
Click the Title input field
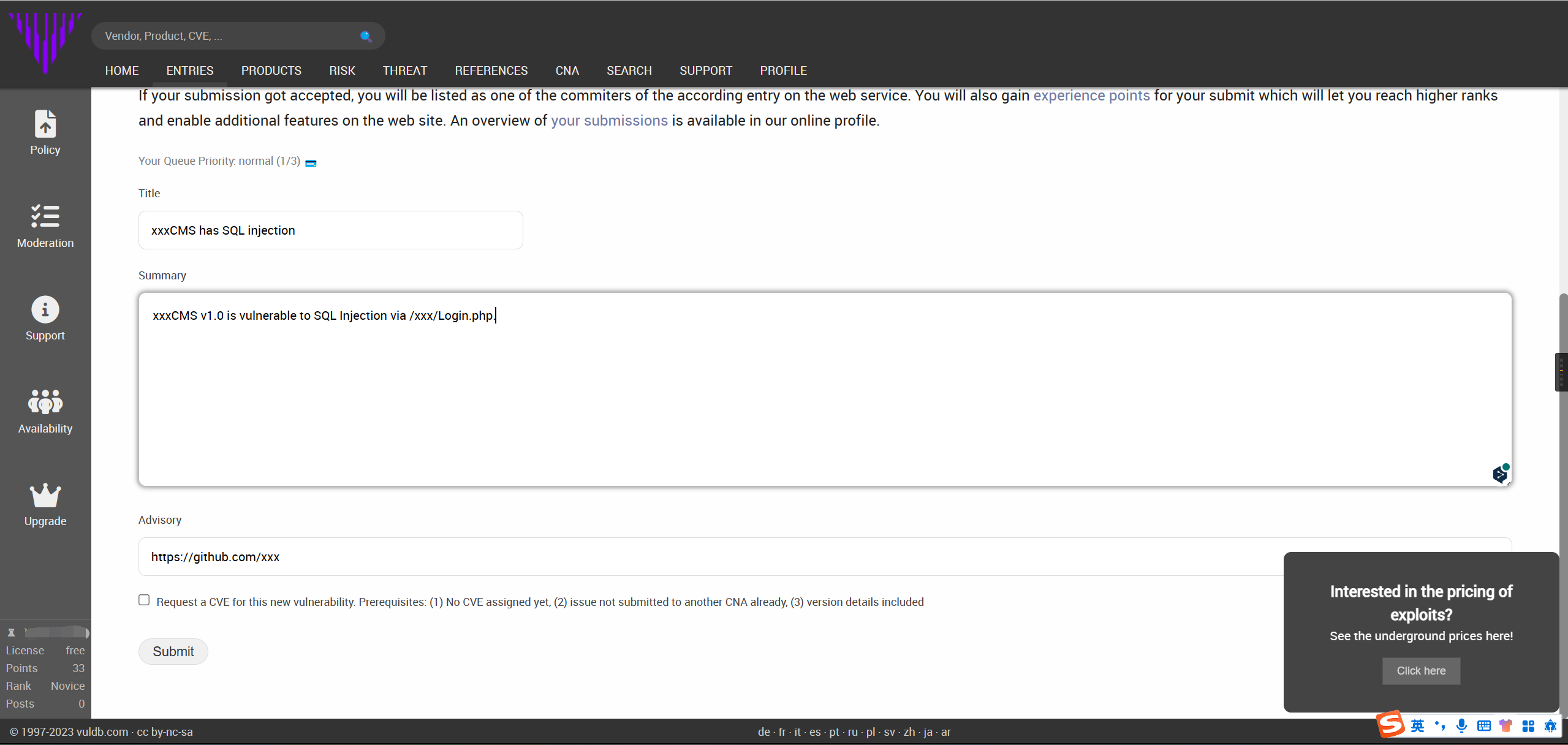tap(331, 230)
